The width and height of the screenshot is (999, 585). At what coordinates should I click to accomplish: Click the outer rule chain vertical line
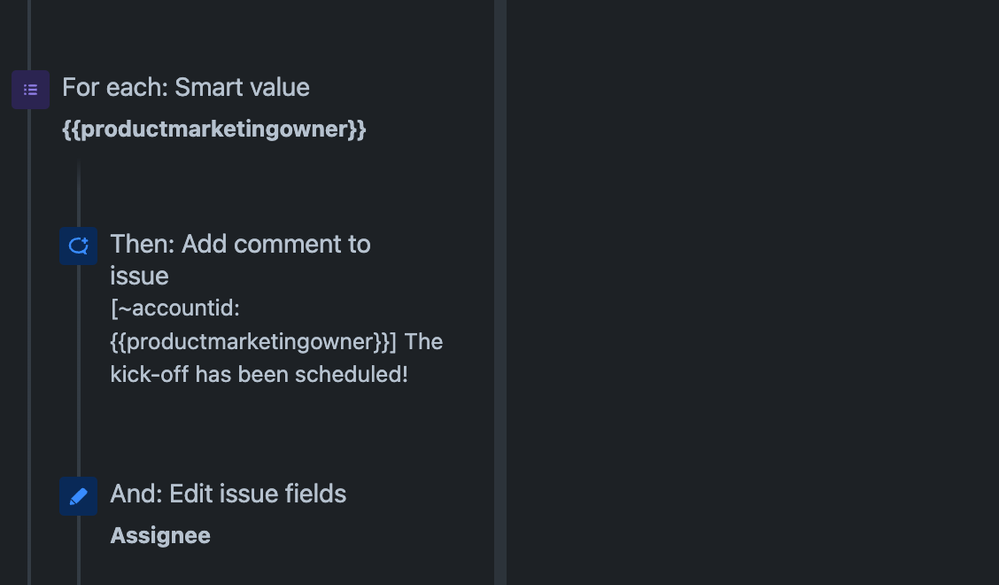[30, 300]
